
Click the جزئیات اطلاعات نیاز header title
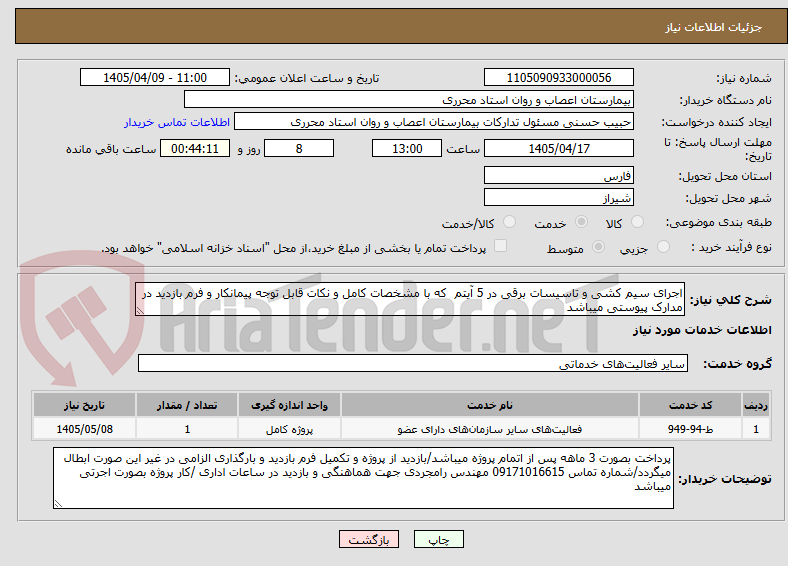(x=714, y=27)
